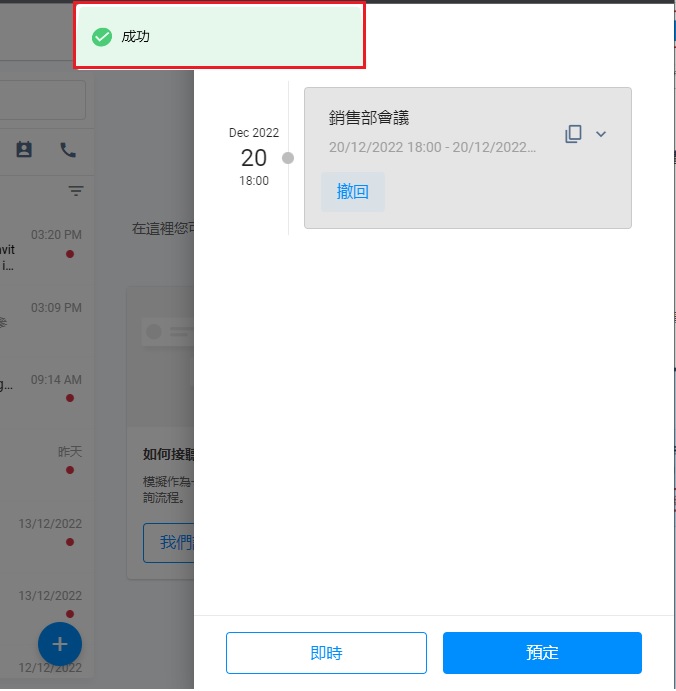The width and height of the screenshot is (676, 691).
Task: Open the conversation from 03:20 PM
Action: pyautogui.click(x=46, y=249)
